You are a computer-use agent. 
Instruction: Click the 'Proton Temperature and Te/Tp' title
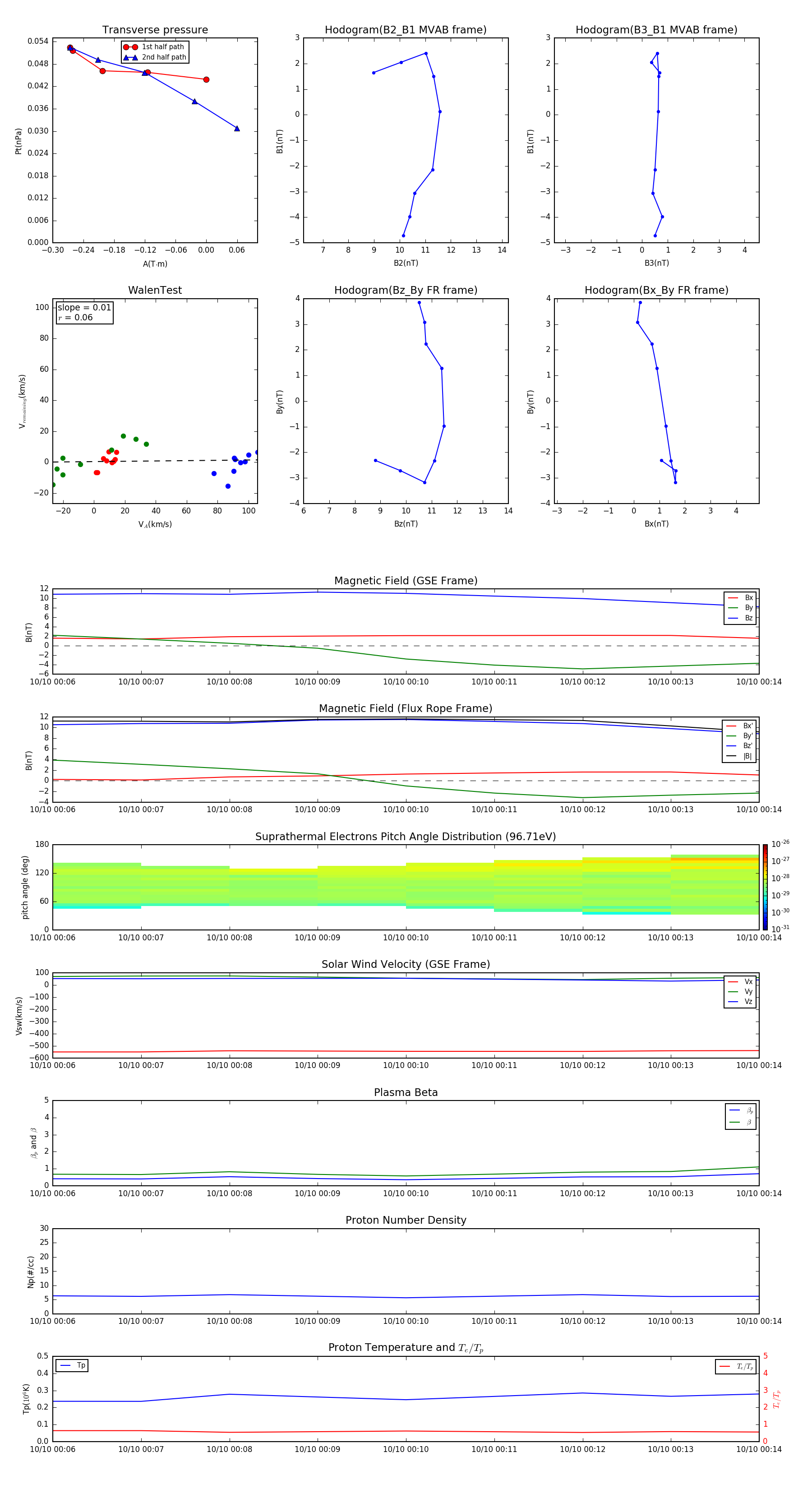point(406,1347)
